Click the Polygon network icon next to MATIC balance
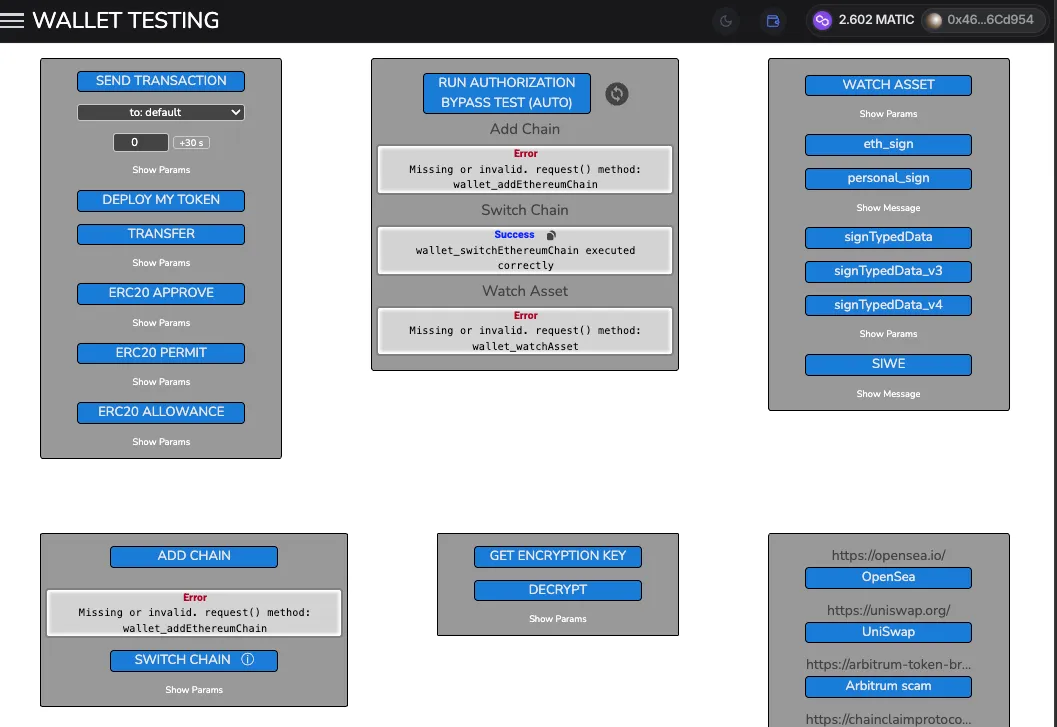The image size is (1057, 727). pyautogui.click(x=822, y=19)
